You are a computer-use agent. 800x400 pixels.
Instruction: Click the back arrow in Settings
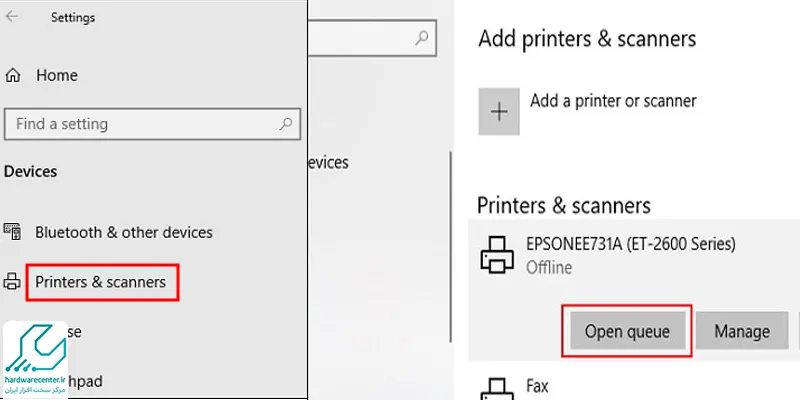pos(11,16)
